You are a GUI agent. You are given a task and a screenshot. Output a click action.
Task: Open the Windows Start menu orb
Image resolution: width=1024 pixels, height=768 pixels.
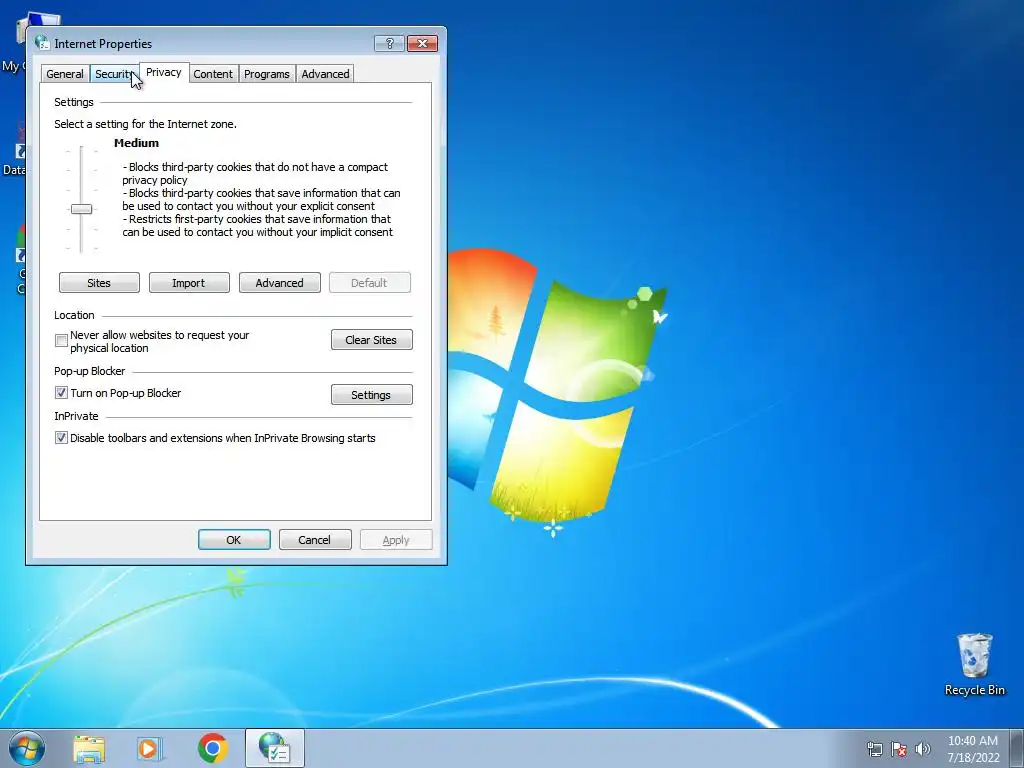[x=27, y=748]
